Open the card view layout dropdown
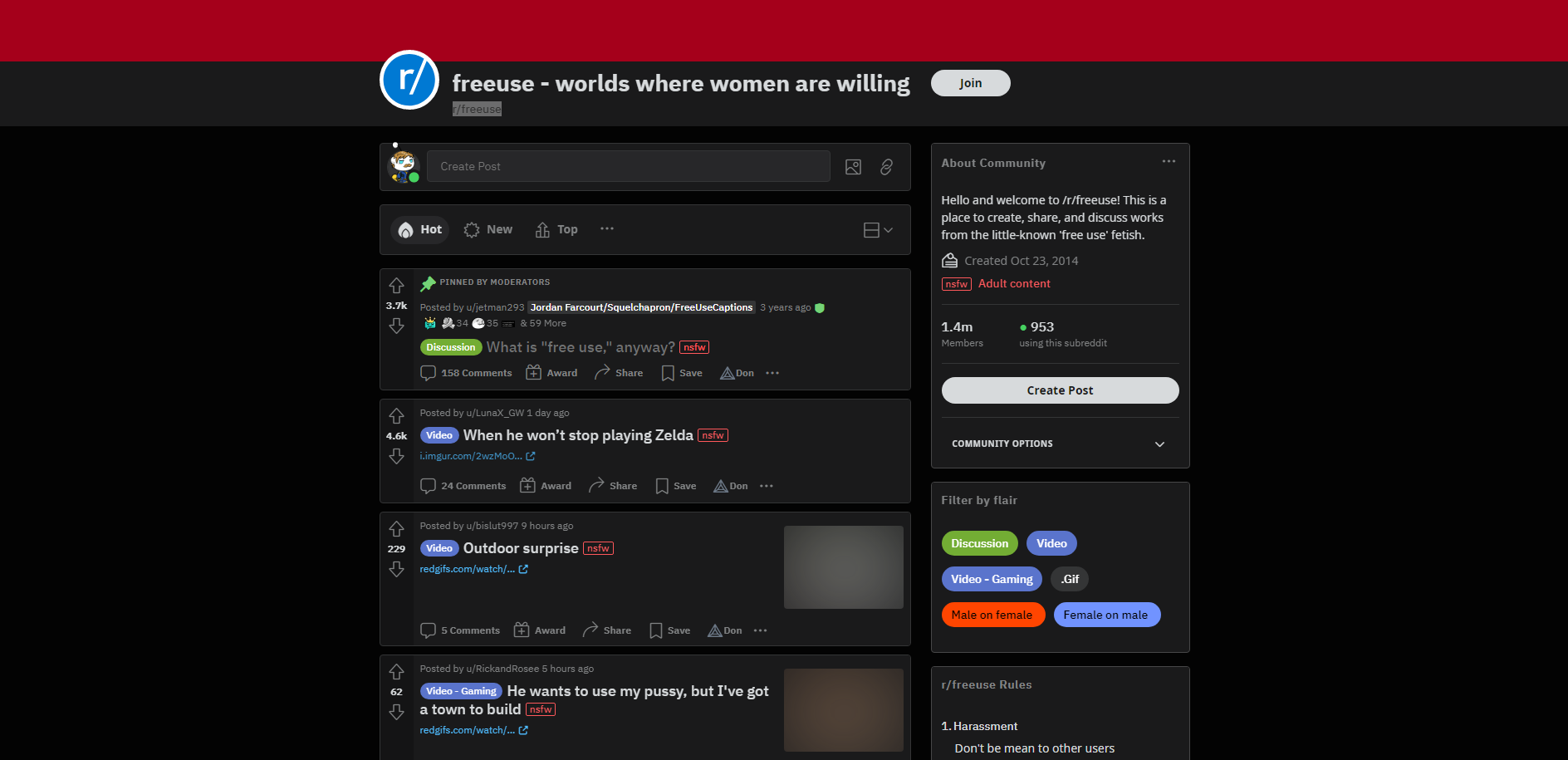Viewport: 1568px width, 760px height. (878, 230)
